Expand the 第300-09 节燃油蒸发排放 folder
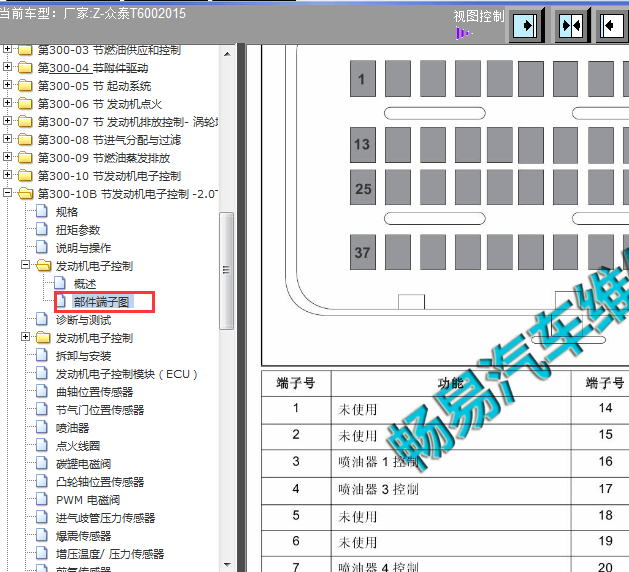This screenshot has width=629, height=572. pyautogui.click(x=7, y=156)
